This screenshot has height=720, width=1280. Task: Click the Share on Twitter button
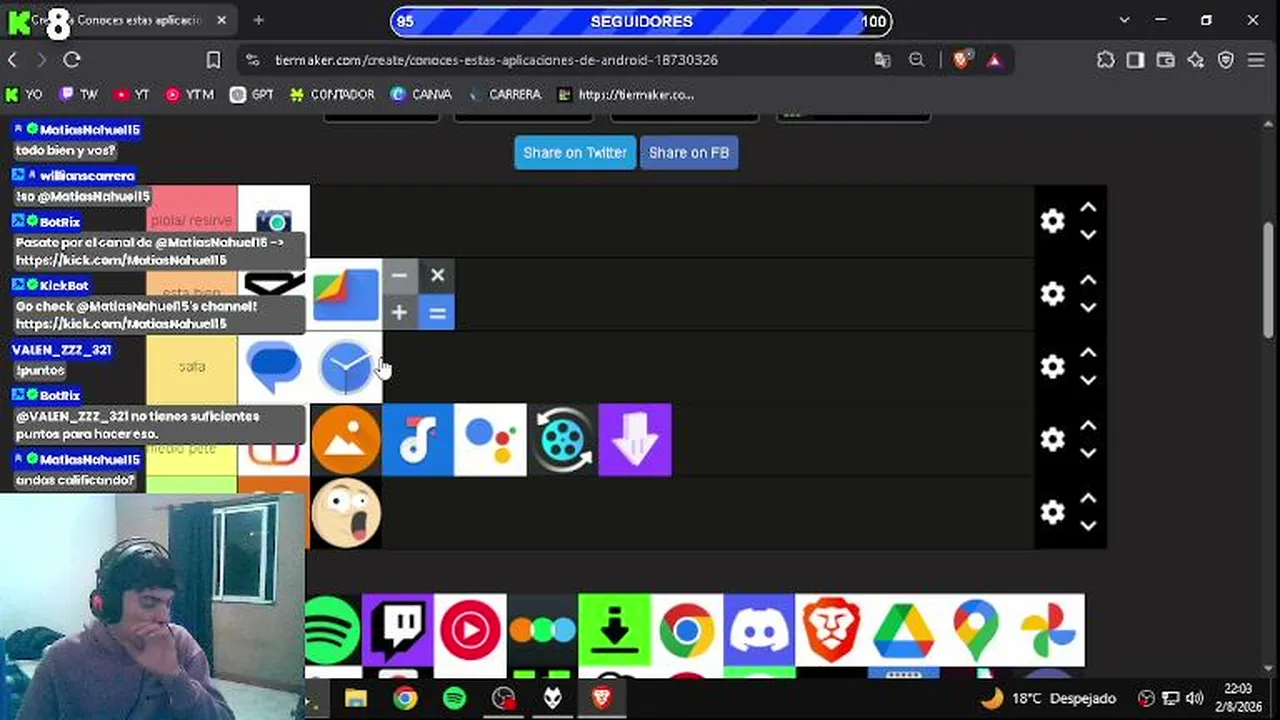click(575, 153)
